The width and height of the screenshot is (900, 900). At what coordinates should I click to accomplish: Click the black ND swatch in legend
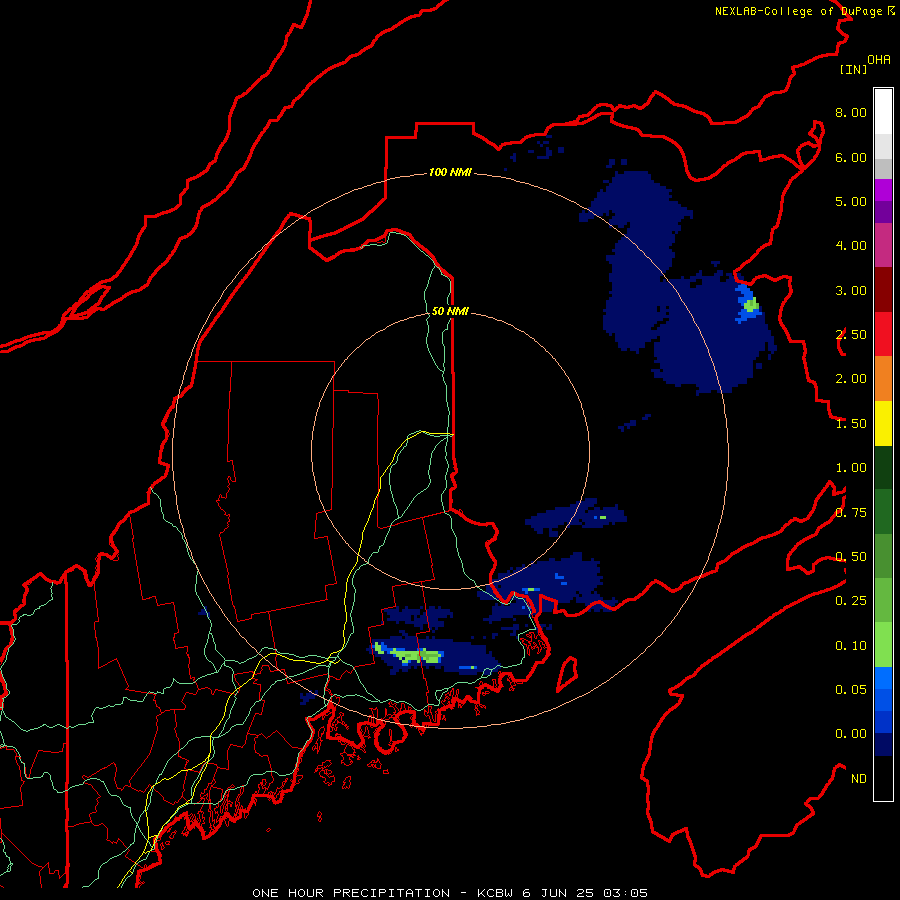[883, 778]
